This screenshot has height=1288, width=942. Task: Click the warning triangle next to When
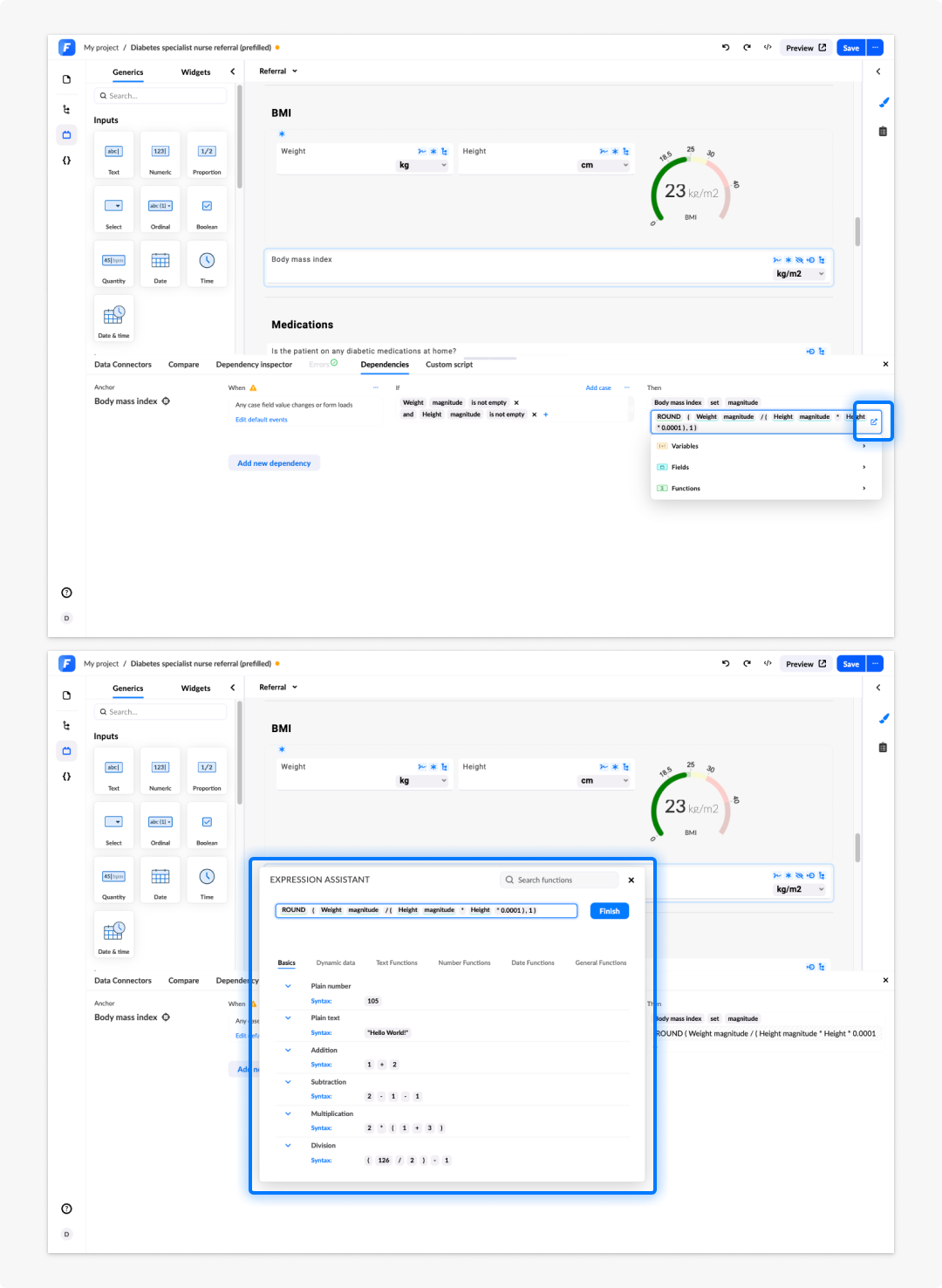pyautogui.click(x=253, y=387)
